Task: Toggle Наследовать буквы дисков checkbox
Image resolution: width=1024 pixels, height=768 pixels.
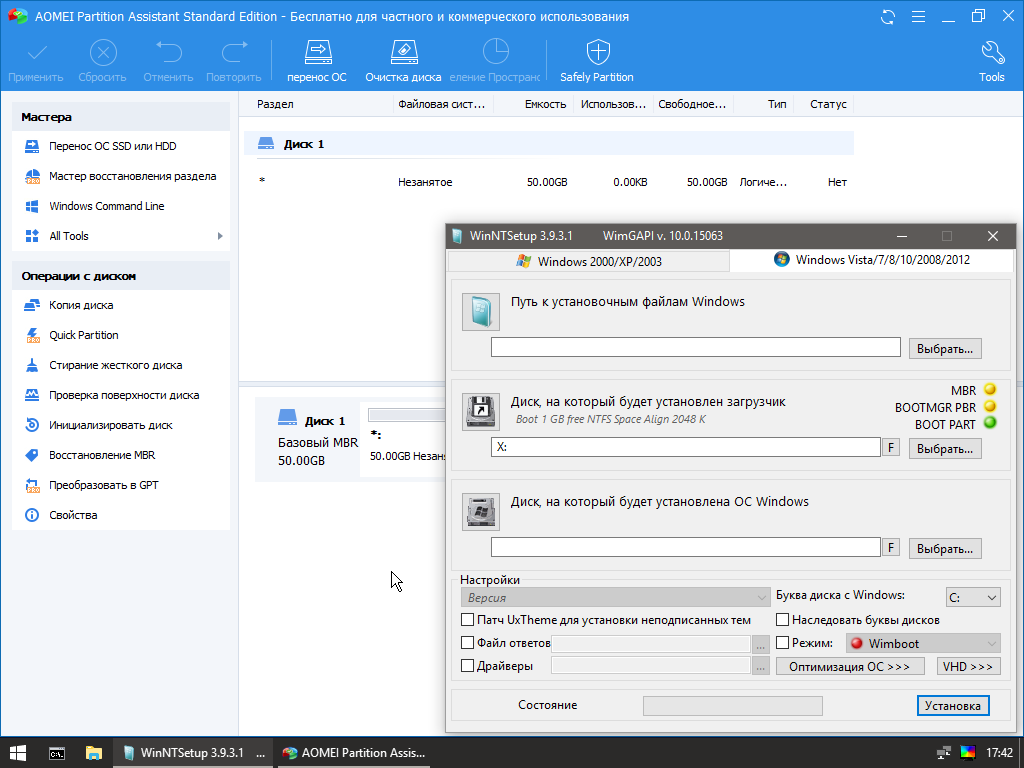Action: tap(782, 620)
